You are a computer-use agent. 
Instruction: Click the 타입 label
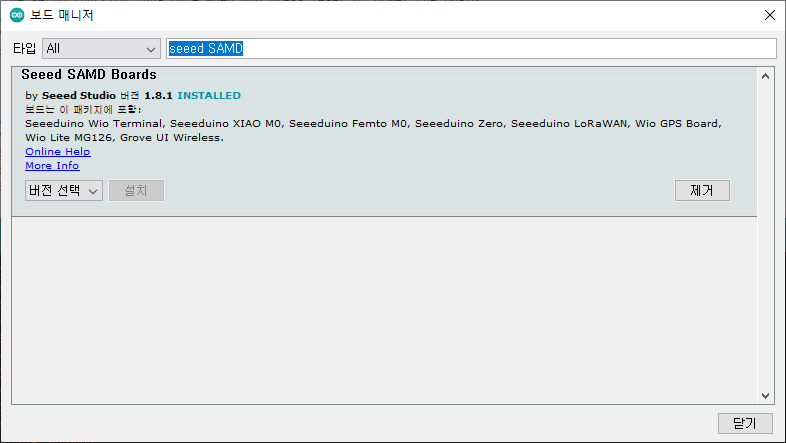(25, 49)
